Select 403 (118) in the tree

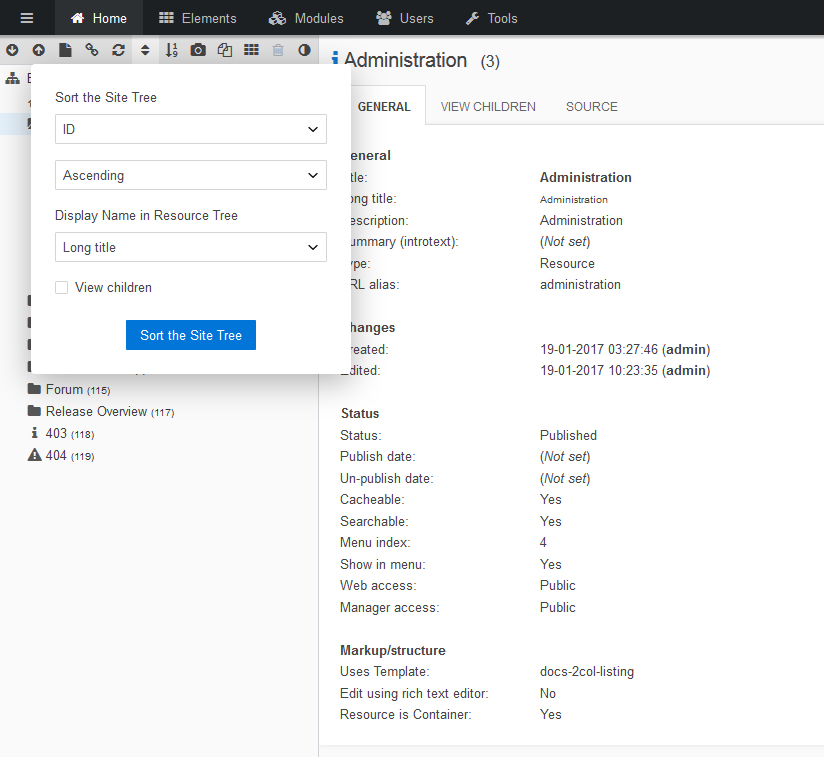[70, 433]
